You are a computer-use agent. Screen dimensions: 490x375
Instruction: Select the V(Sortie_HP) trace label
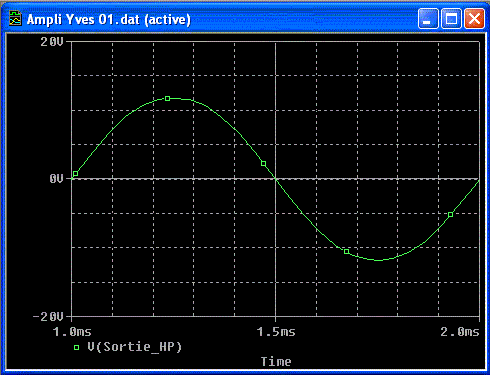pyautogui.click(x=135, y=347)
